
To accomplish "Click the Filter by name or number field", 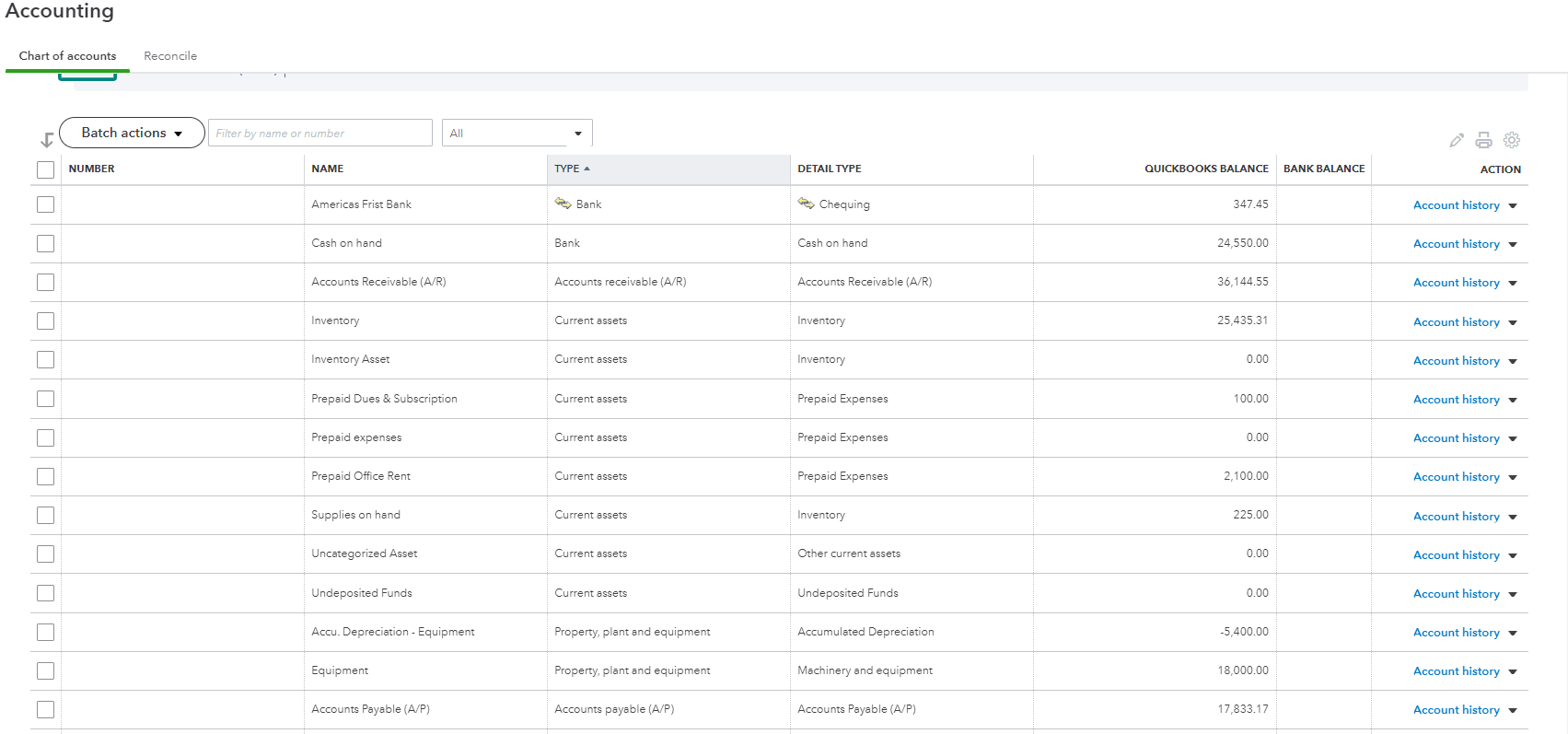I will click(319, 134).
